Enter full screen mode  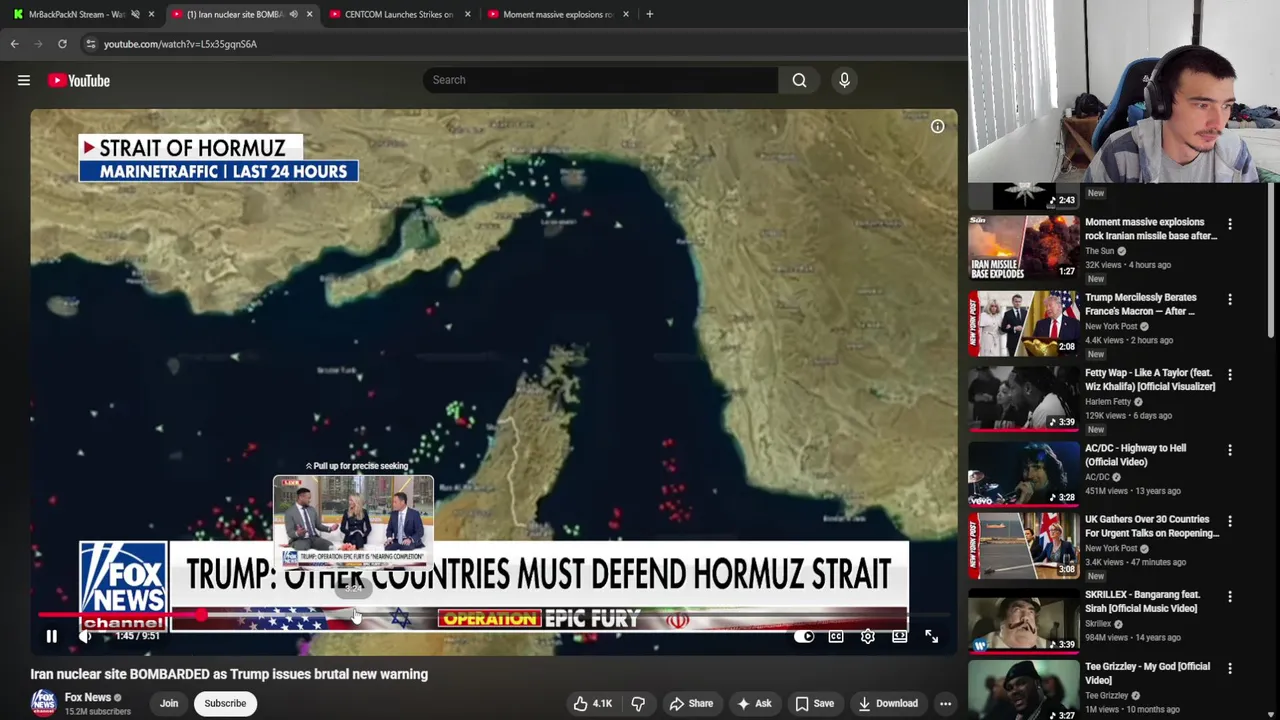(931, 636)
